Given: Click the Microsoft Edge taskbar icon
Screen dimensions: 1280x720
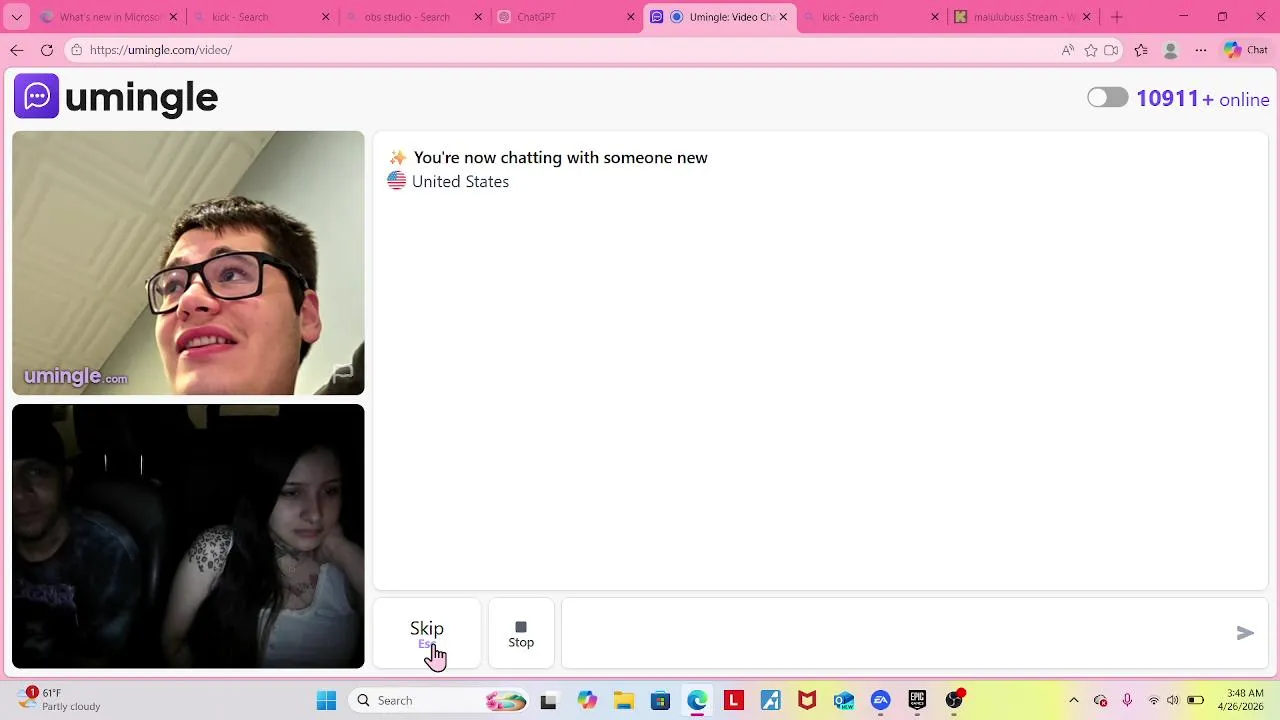Looking at the screenshot, I should 697,701.
